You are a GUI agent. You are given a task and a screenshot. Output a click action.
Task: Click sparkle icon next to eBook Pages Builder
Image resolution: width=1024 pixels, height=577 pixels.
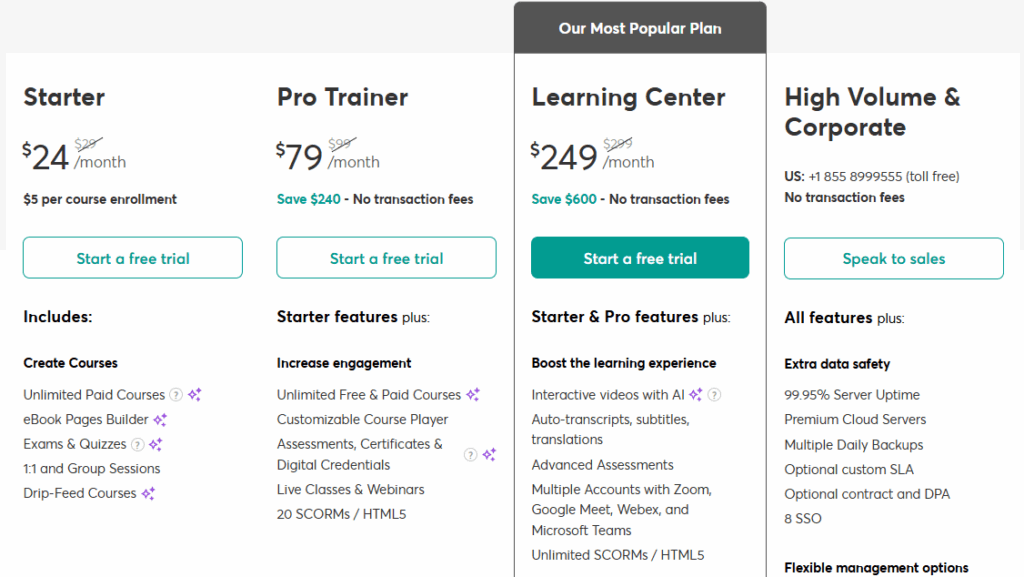coord(160,420)
